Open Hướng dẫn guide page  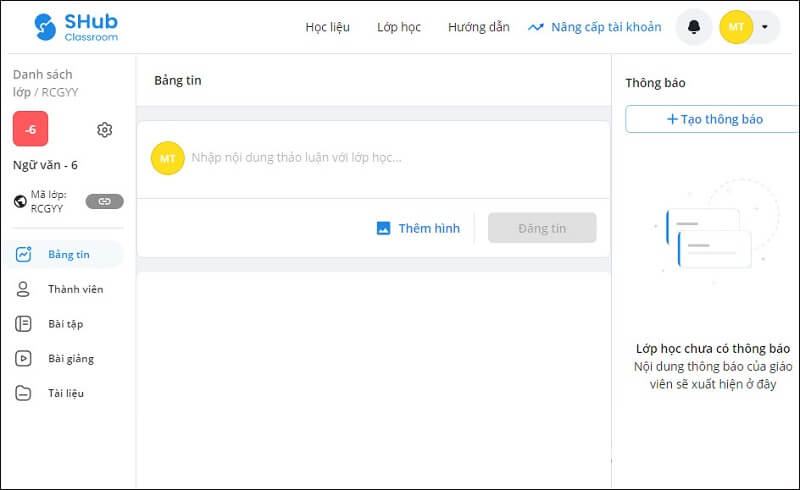click(478, 27)
